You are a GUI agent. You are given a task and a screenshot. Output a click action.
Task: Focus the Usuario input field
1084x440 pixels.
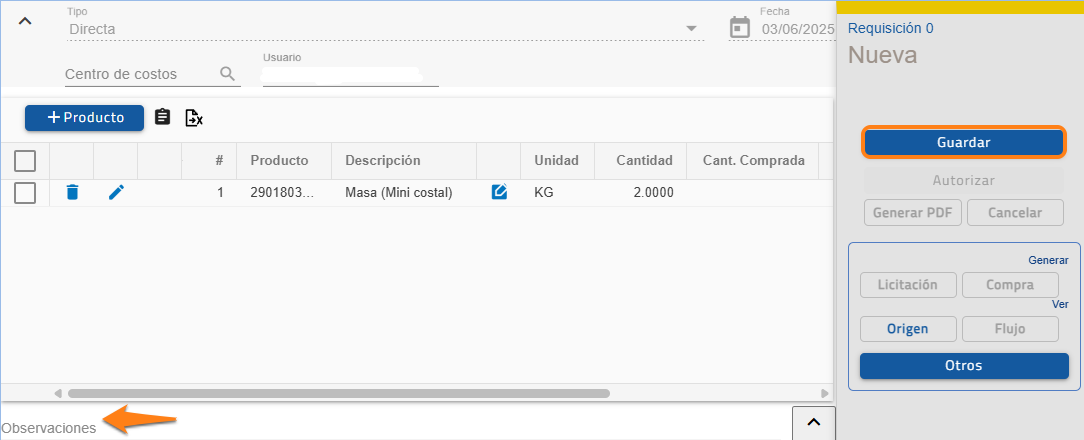pos(350,76)
